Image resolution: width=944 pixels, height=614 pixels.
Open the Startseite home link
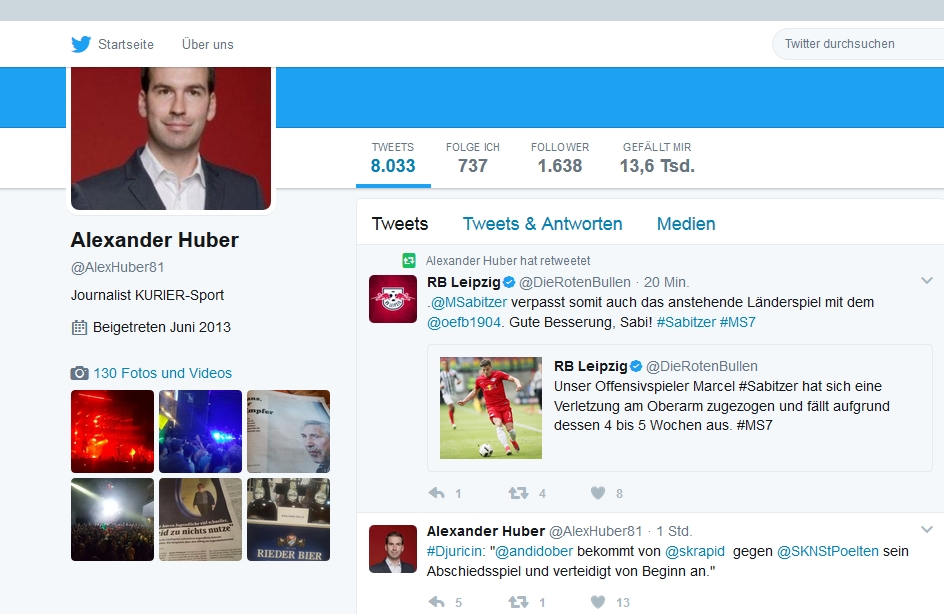pos(126,45)
